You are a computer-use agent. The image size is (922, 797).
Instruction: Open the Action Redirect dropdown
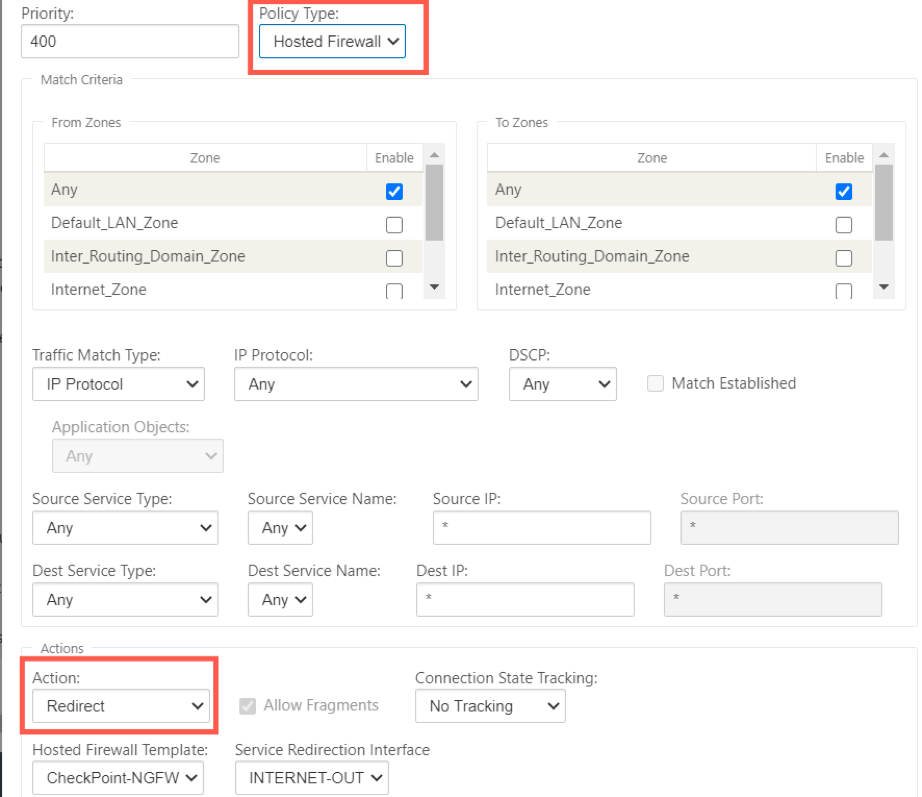pos(121,706)
